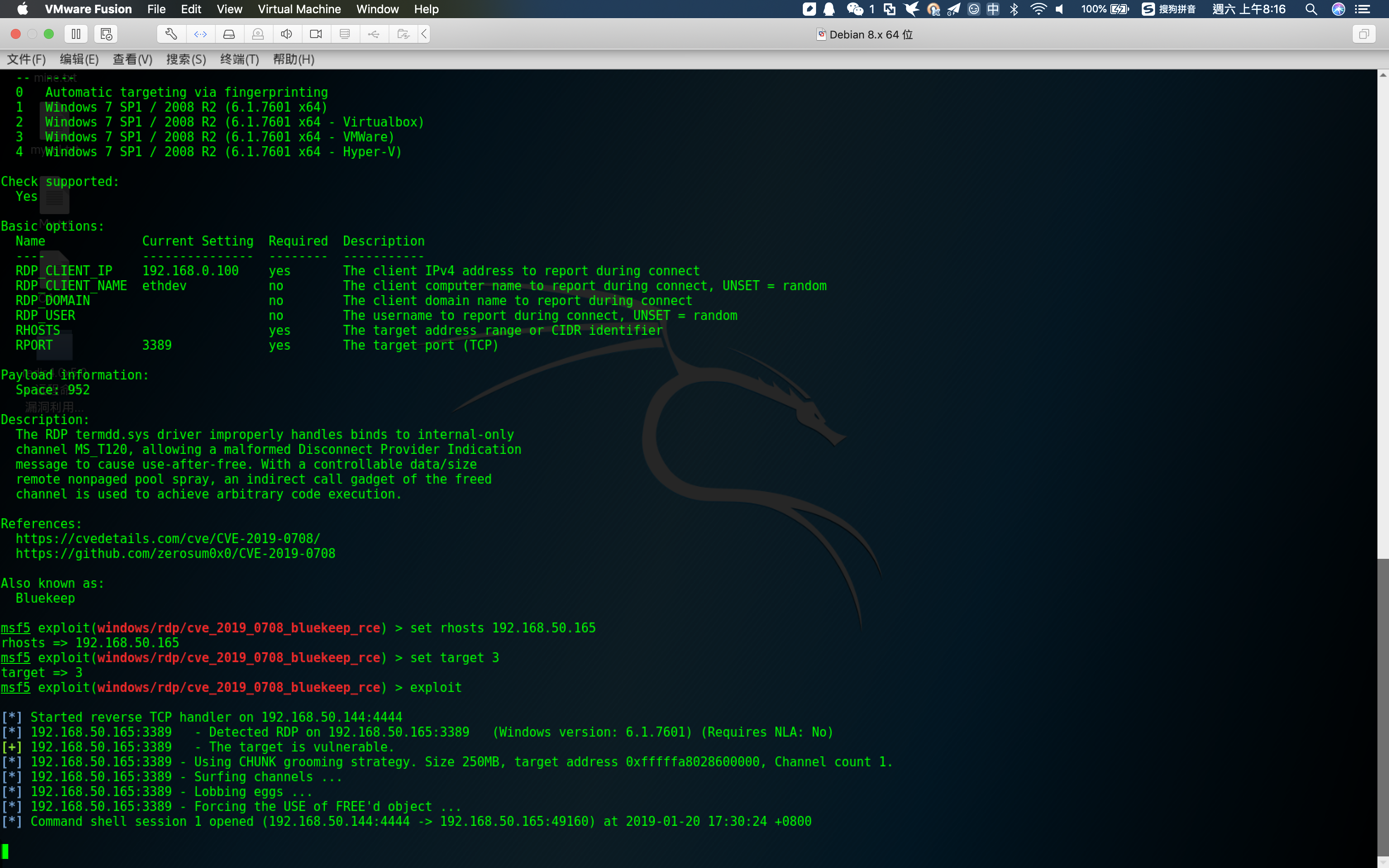
Task: Click the USB device icon
Action: point(374,34)
